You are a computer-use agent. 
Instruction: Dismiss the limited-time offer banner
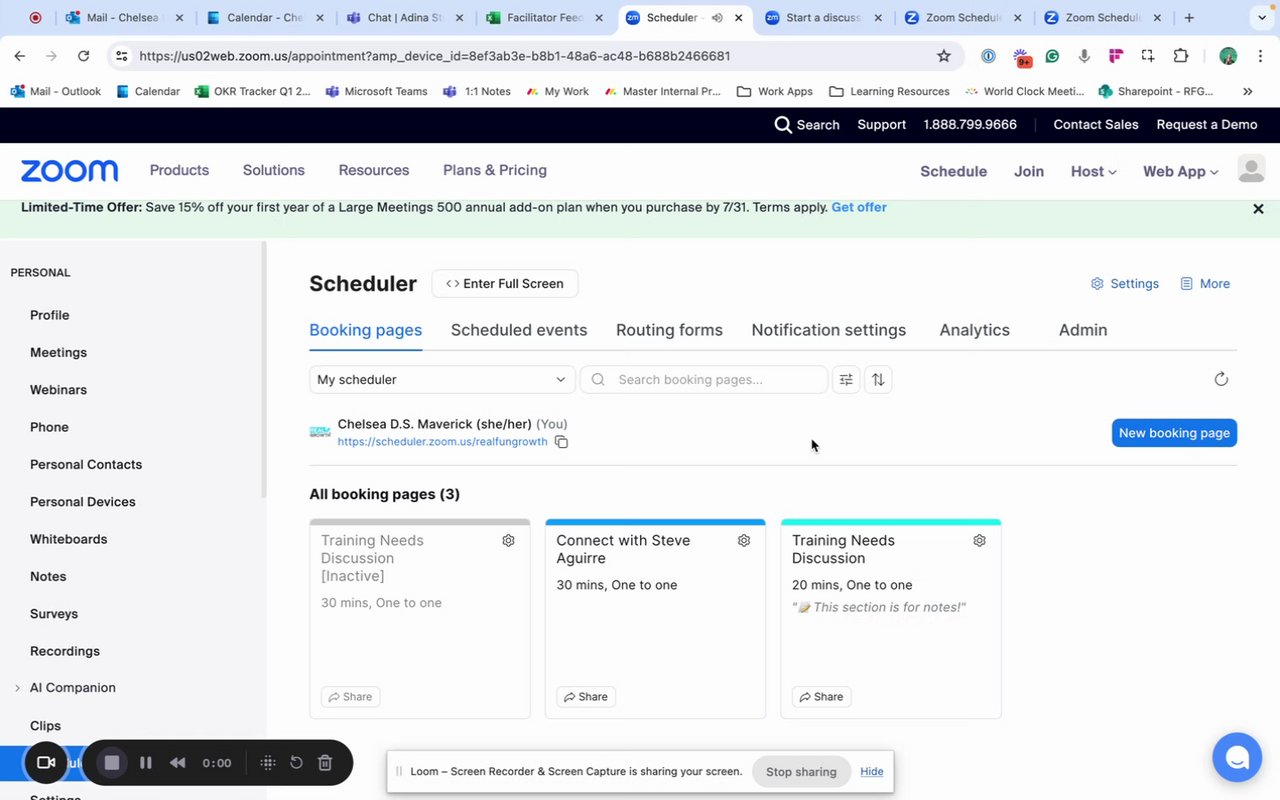[x=1258, y=209]
